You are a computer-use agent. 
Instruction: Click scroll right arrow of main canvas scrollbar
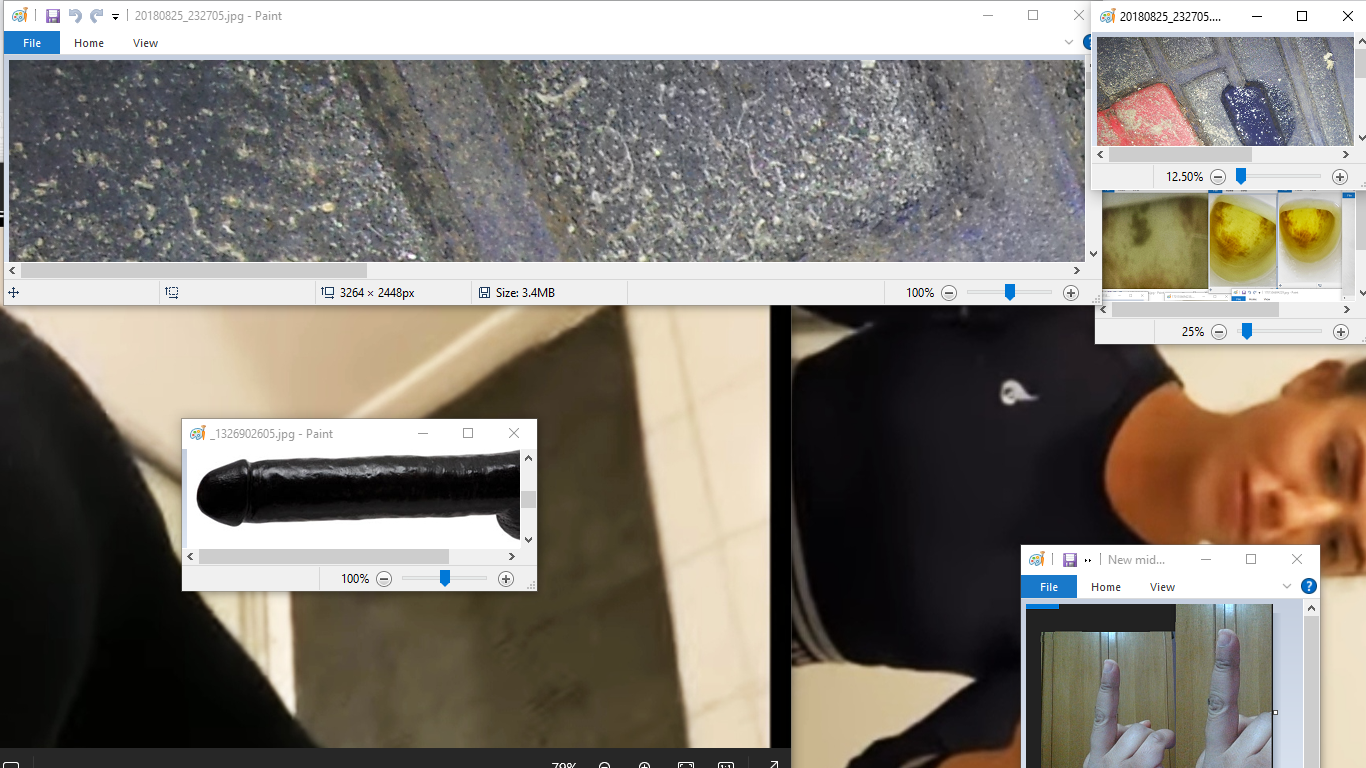[1077, 270]
